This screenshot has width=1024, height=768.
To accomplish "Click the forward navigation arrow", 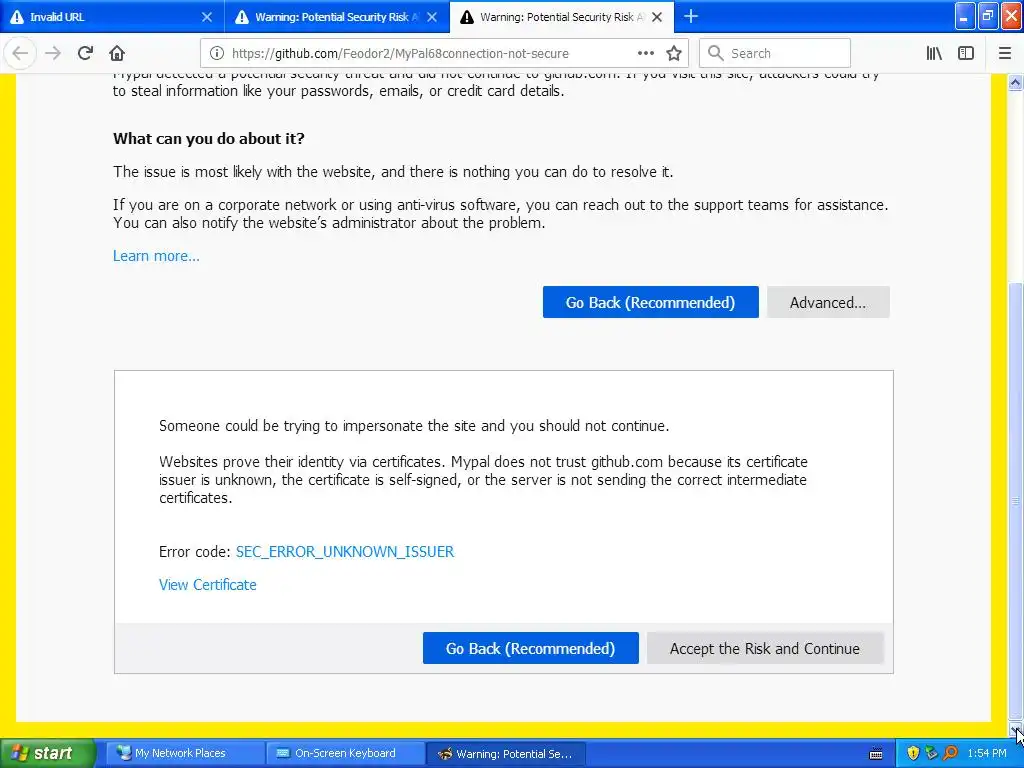I will pos(53,53).
